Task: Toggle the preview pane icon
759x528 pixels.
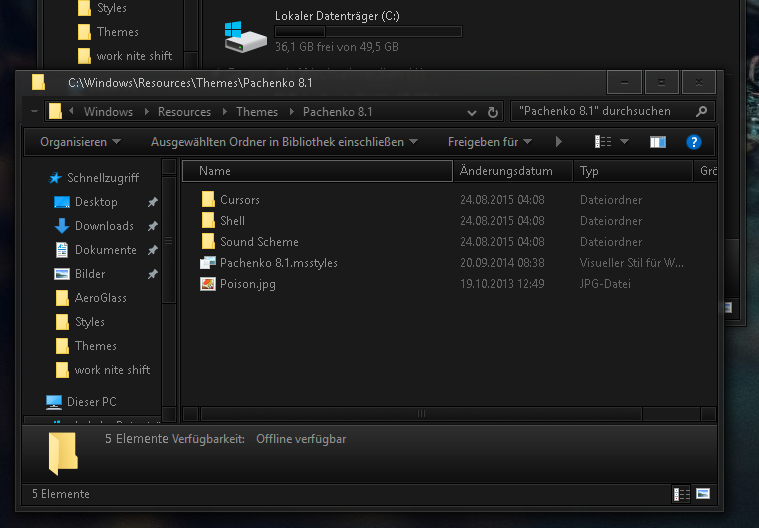Action: (657, 142)
